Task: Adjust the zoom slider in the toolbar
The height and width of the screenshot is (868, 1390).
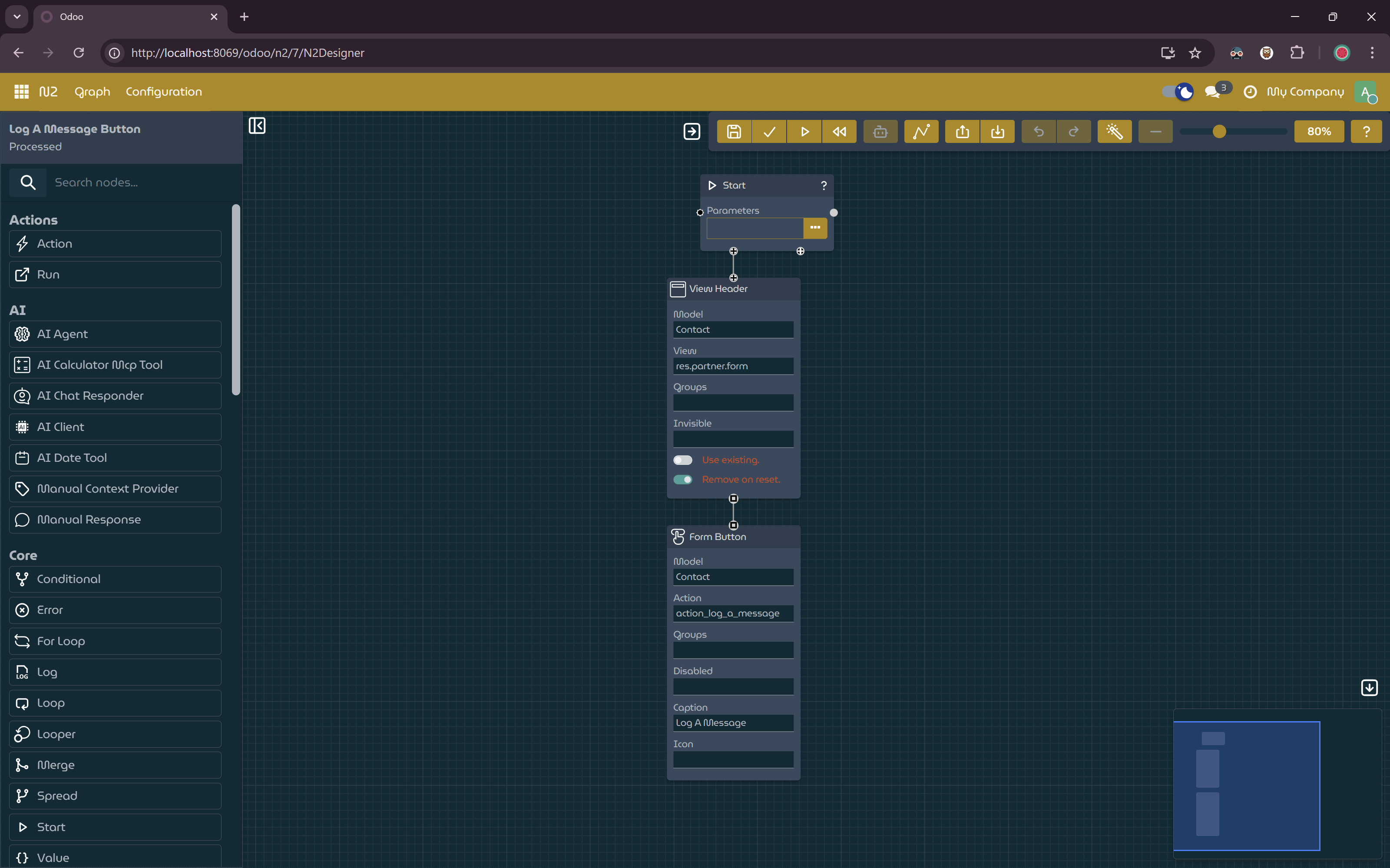Action: [x=1220, y=132]
